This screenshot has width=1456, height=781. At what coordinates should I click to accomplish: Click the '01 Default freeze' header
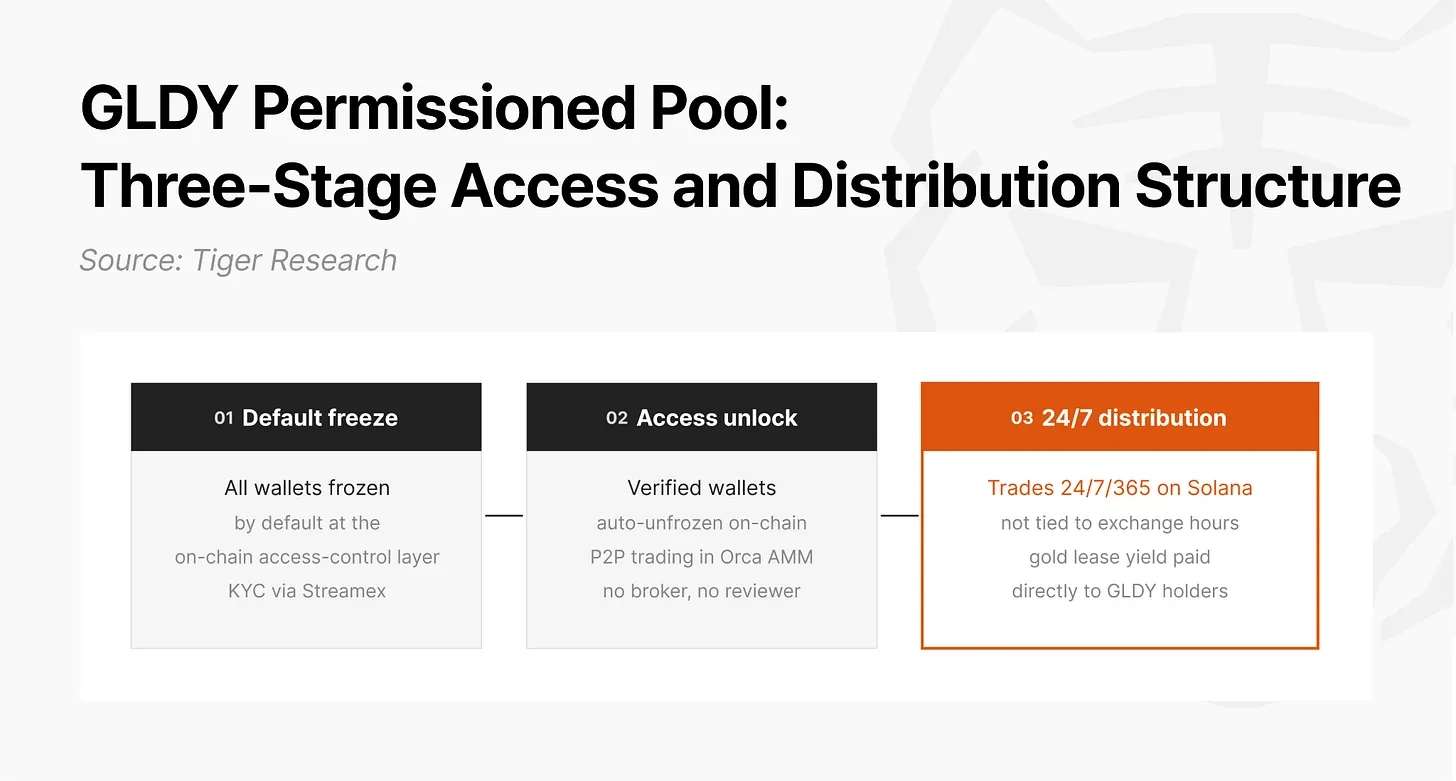306,417
